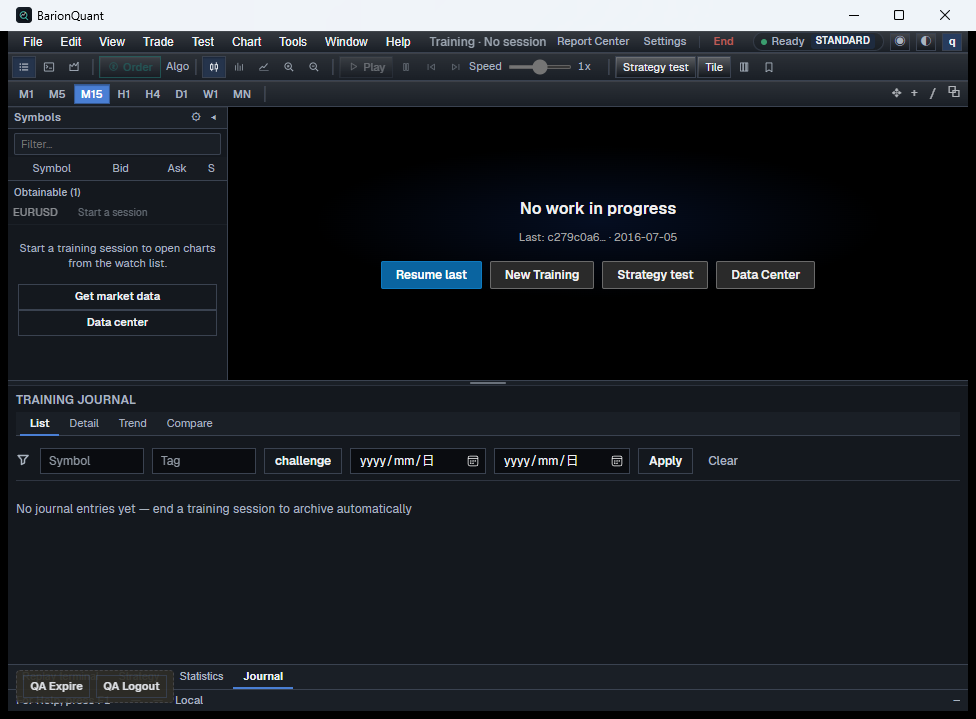
Task: Toggle the light/dark theme icon
Action: coord(926,41)
